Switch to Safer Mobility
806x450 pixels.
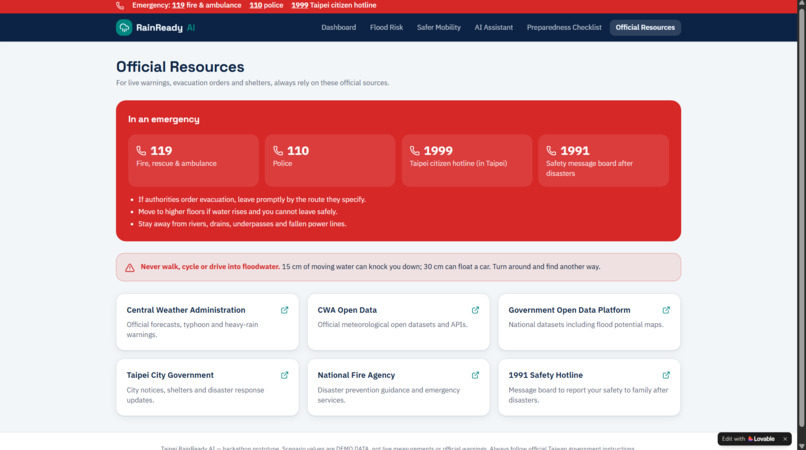tap(439, 27)
